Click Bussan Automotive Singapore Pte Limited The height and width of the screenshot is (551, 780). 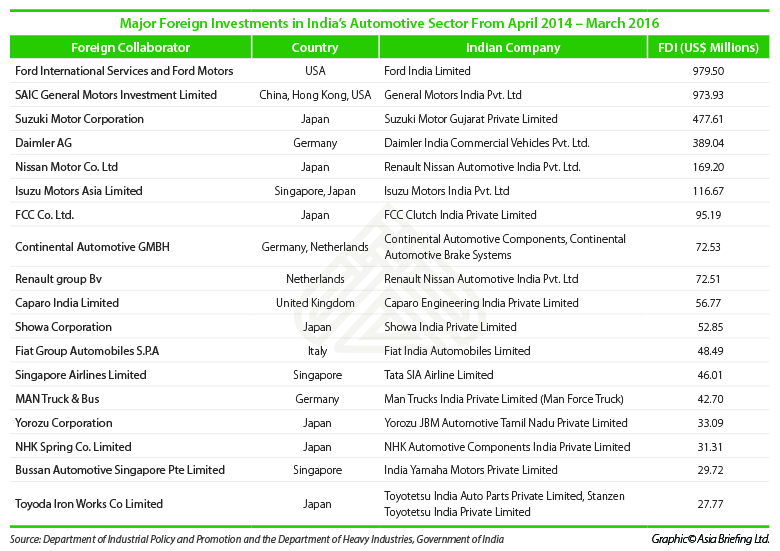pos(120,470)
